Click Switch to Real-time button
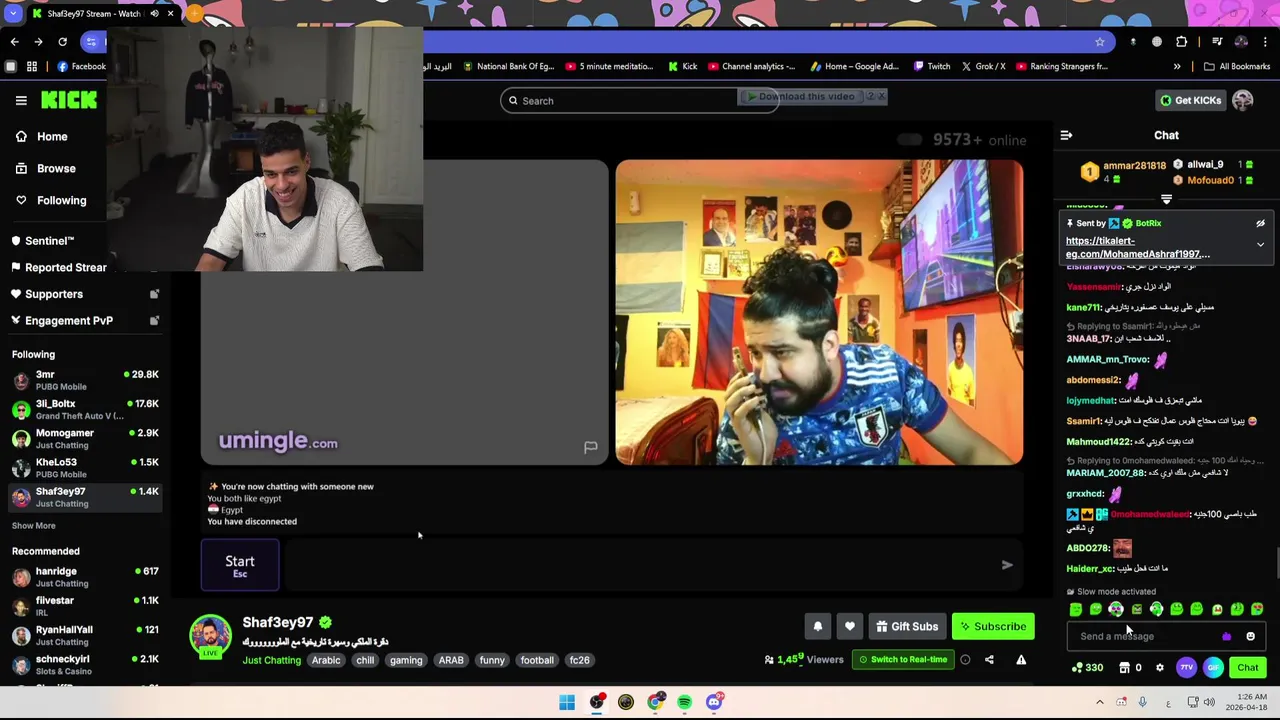The height and width of the screenshot is (720, 1280). [x=901, y=660]
